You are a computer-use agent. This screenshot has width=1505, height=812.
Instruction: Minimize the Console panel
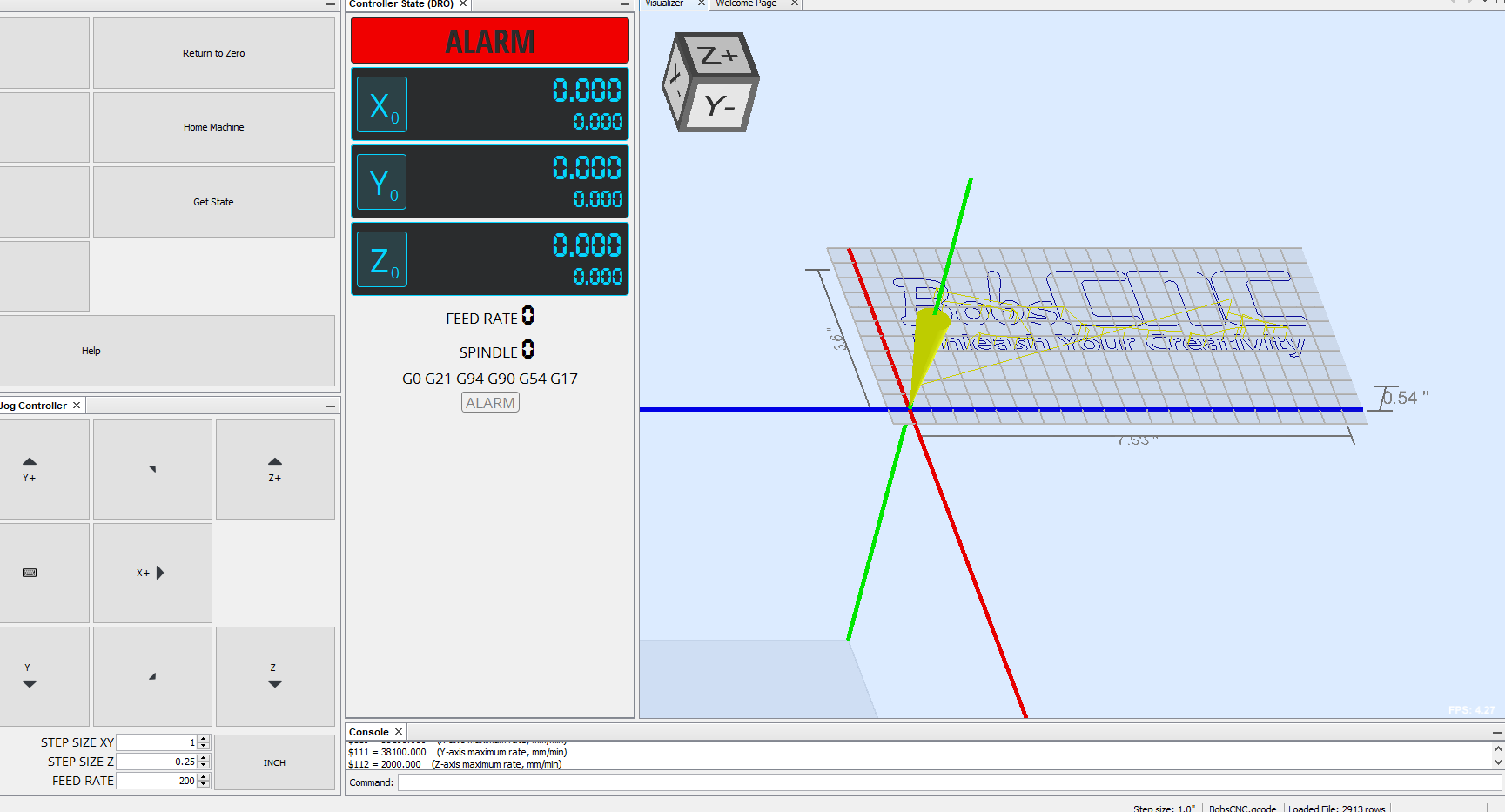[x=1497, y=732]
